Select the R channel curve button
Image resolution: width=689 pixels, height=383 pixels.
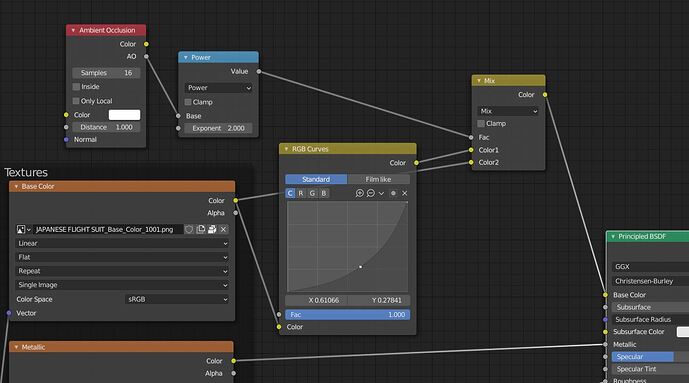tap(301, 193)
